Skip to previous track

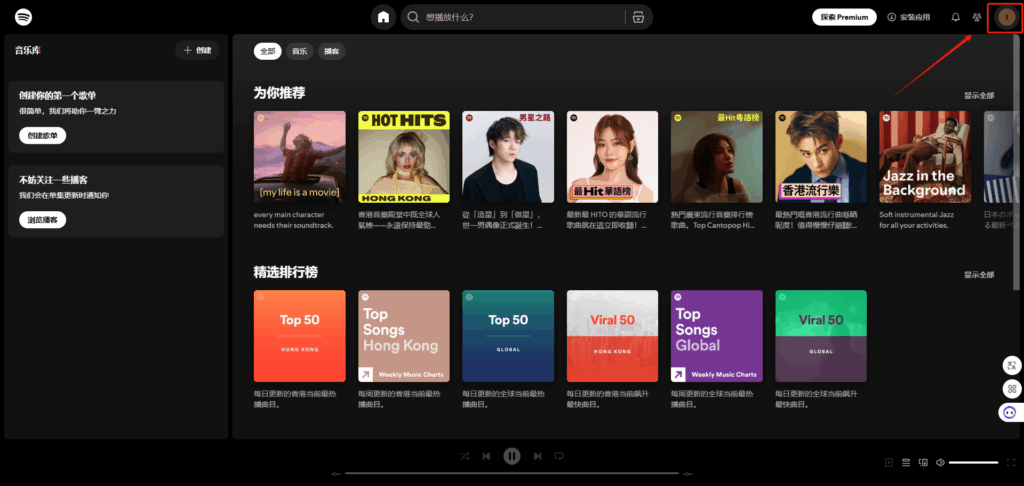point(487,456)
